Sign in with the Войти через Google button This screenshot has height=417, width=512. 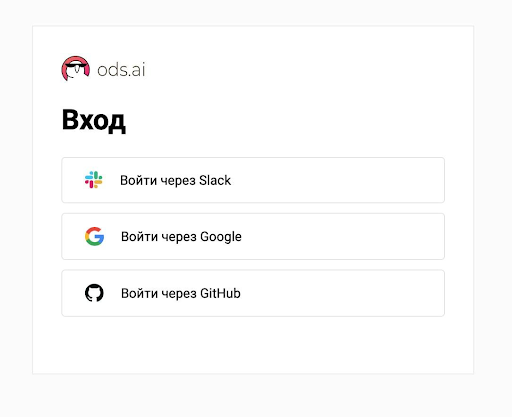253,236
